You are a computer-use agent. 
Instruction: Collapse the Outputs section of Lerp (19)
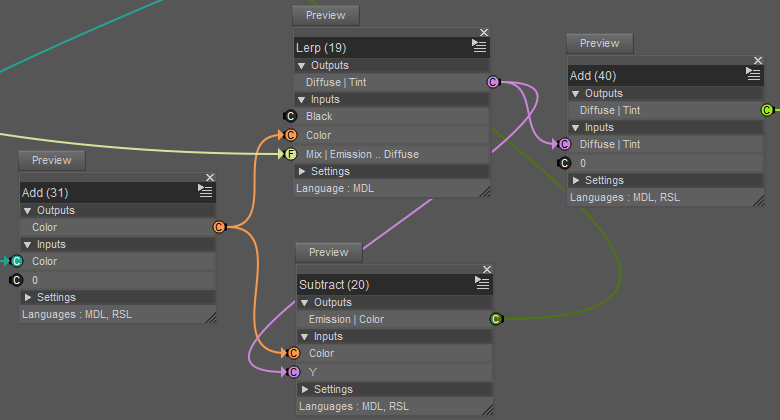(301, 66)
